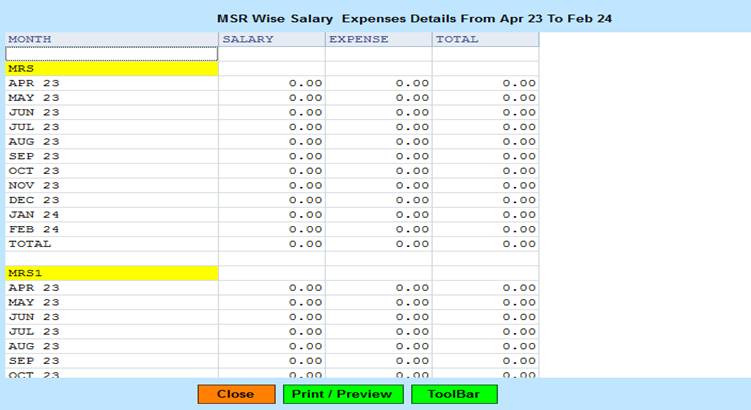Click the orange Close button
751x410 pixels.
click(235, 394)
